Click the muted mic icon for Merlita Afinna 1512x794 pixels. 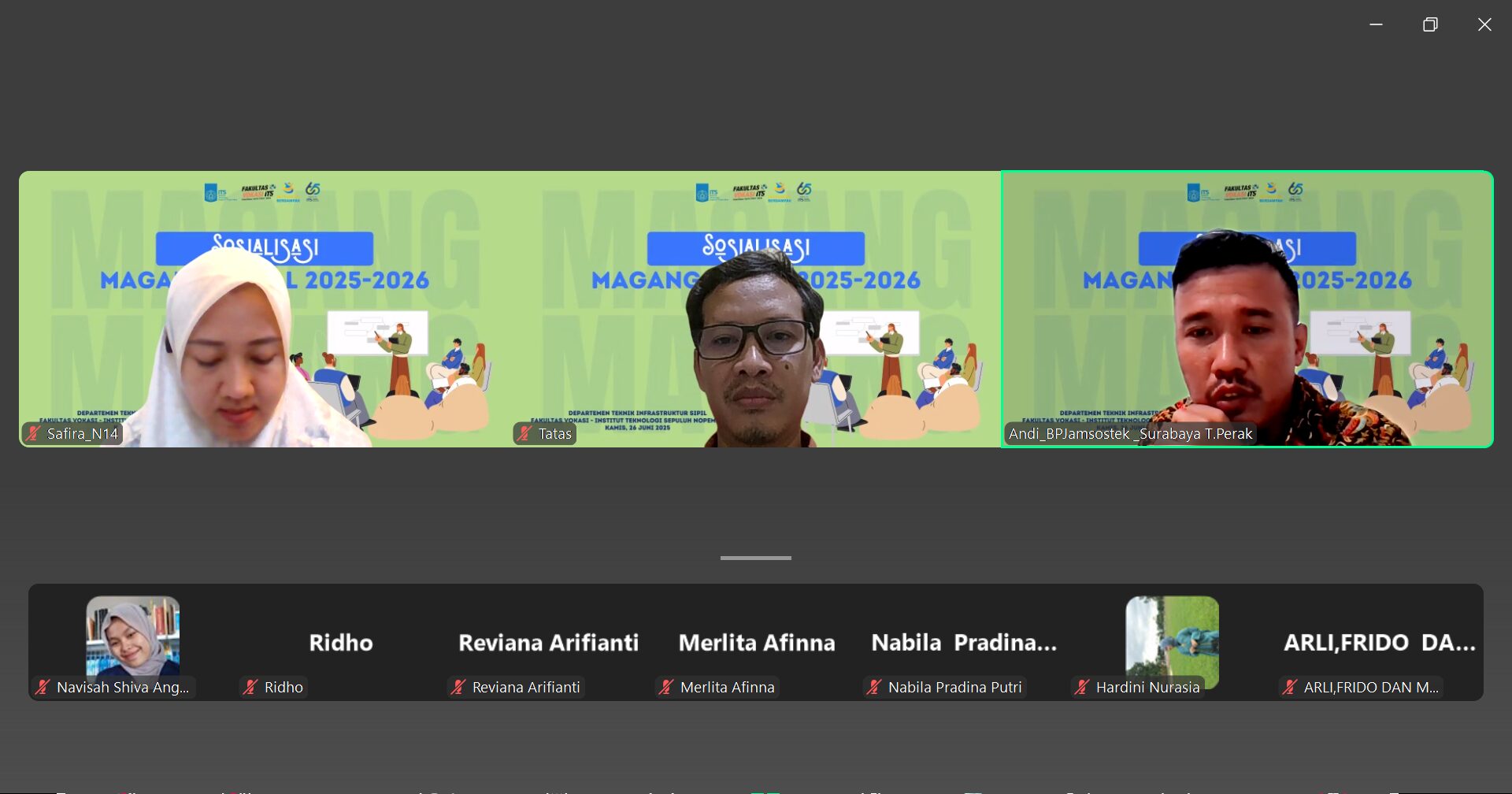666,687
